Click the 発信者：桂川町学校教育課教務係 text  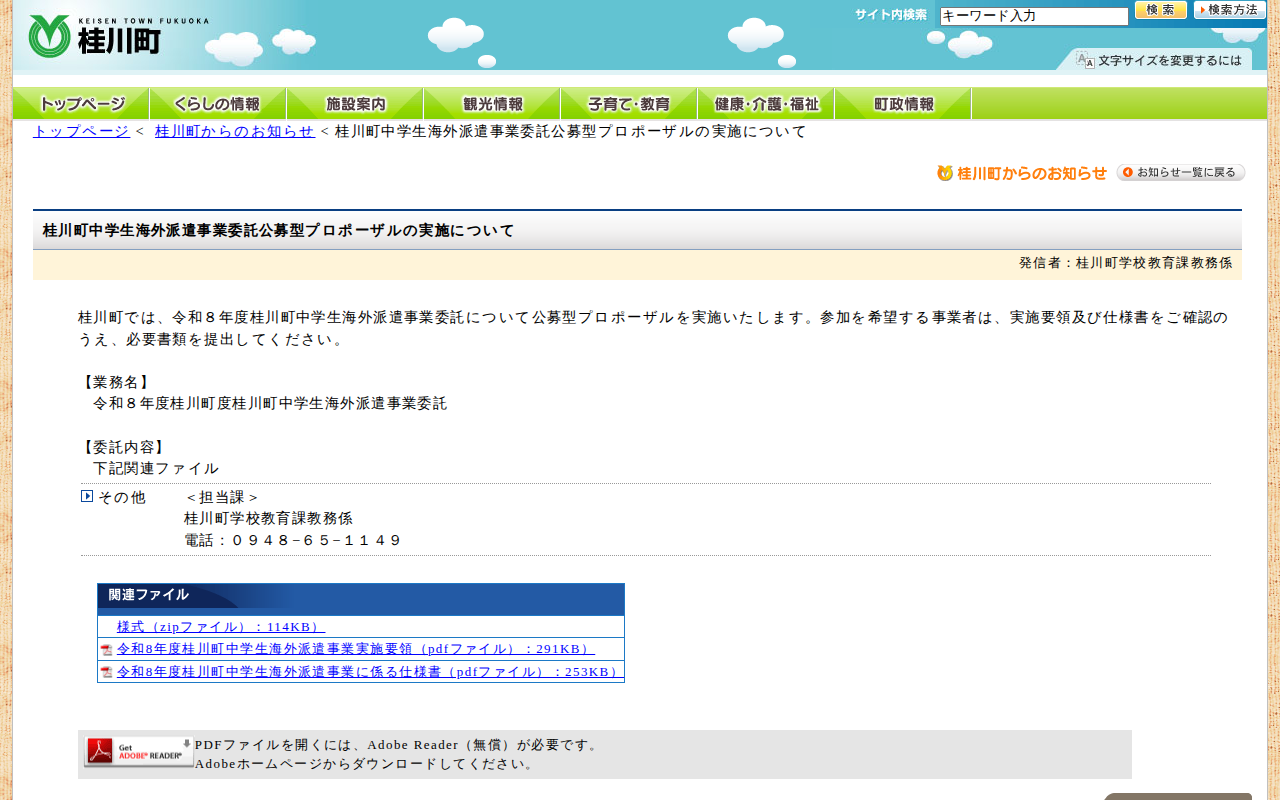[x=1126, y=263]
